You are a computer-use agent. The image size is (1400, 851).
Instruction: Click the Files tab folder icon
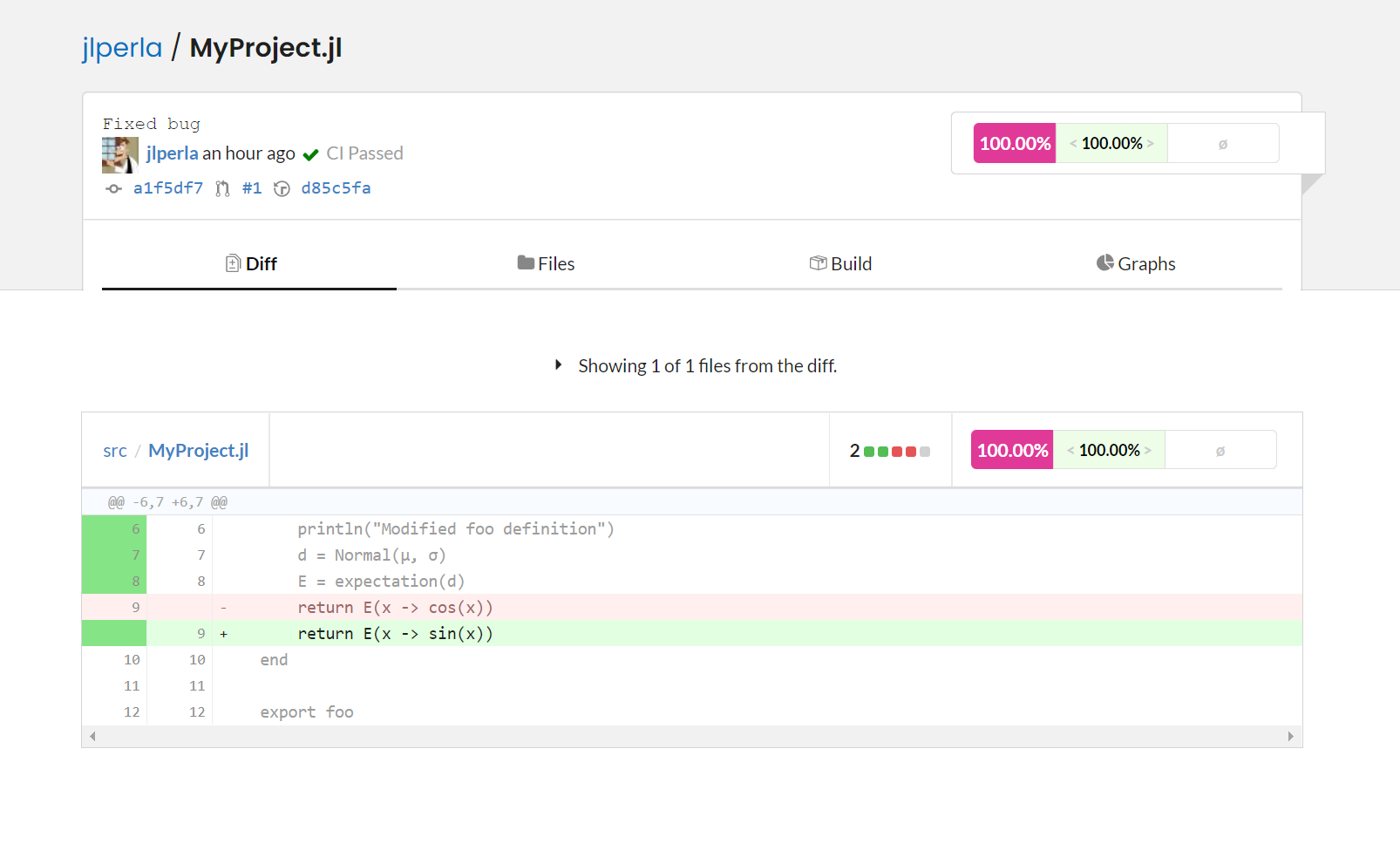[526, 262]
